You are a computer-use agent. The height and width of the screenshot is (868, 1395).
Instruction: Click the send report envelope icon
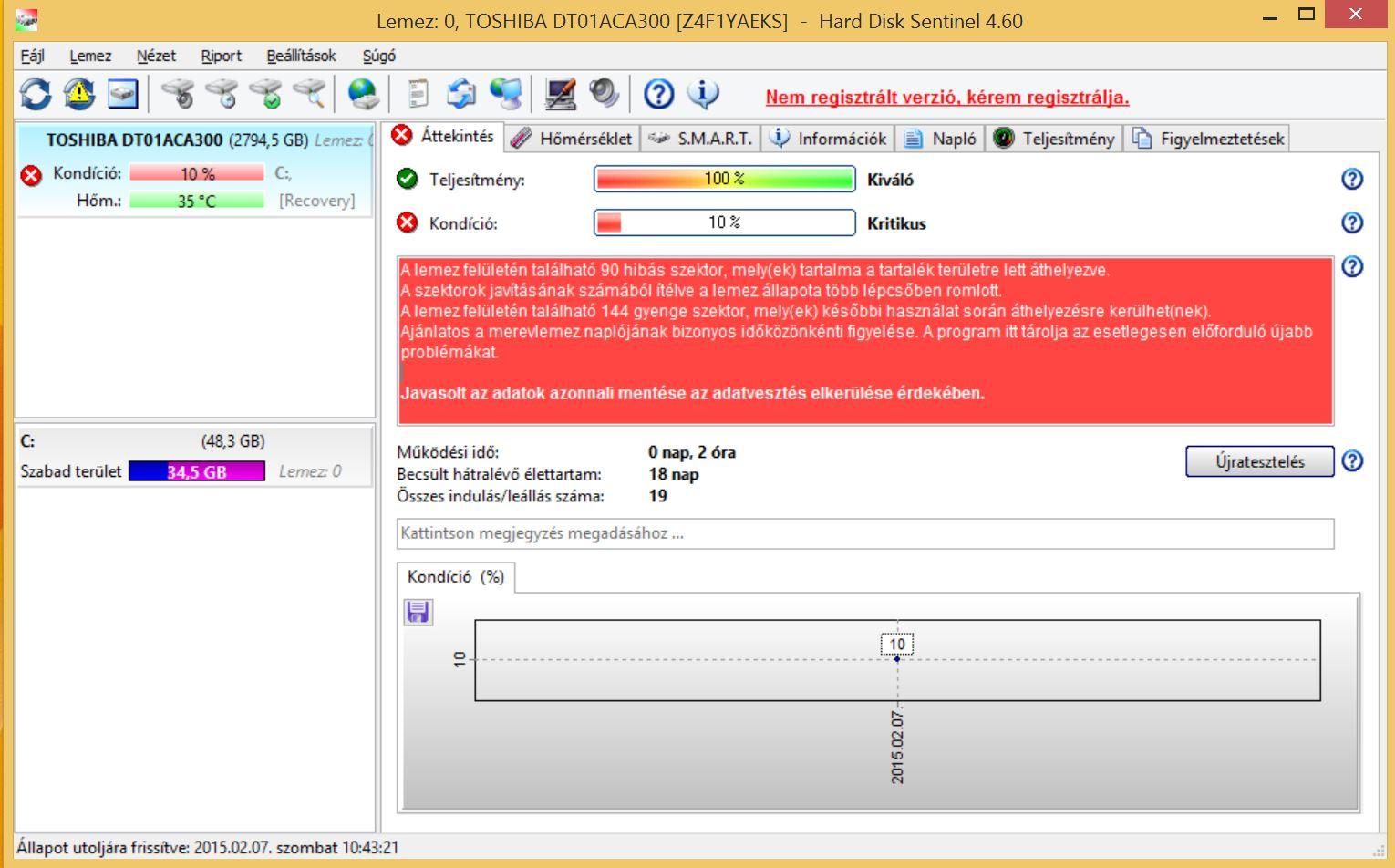tap(461, 93)
